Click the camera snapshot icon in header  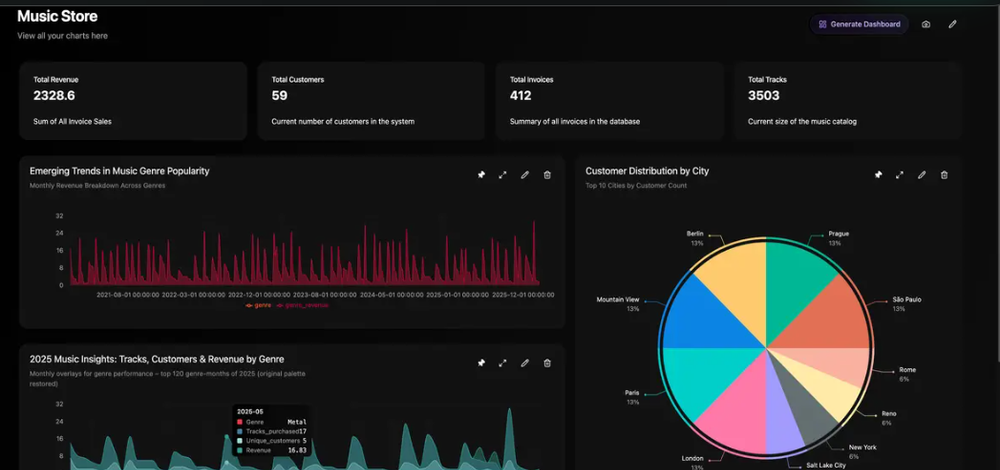[926, 24]
